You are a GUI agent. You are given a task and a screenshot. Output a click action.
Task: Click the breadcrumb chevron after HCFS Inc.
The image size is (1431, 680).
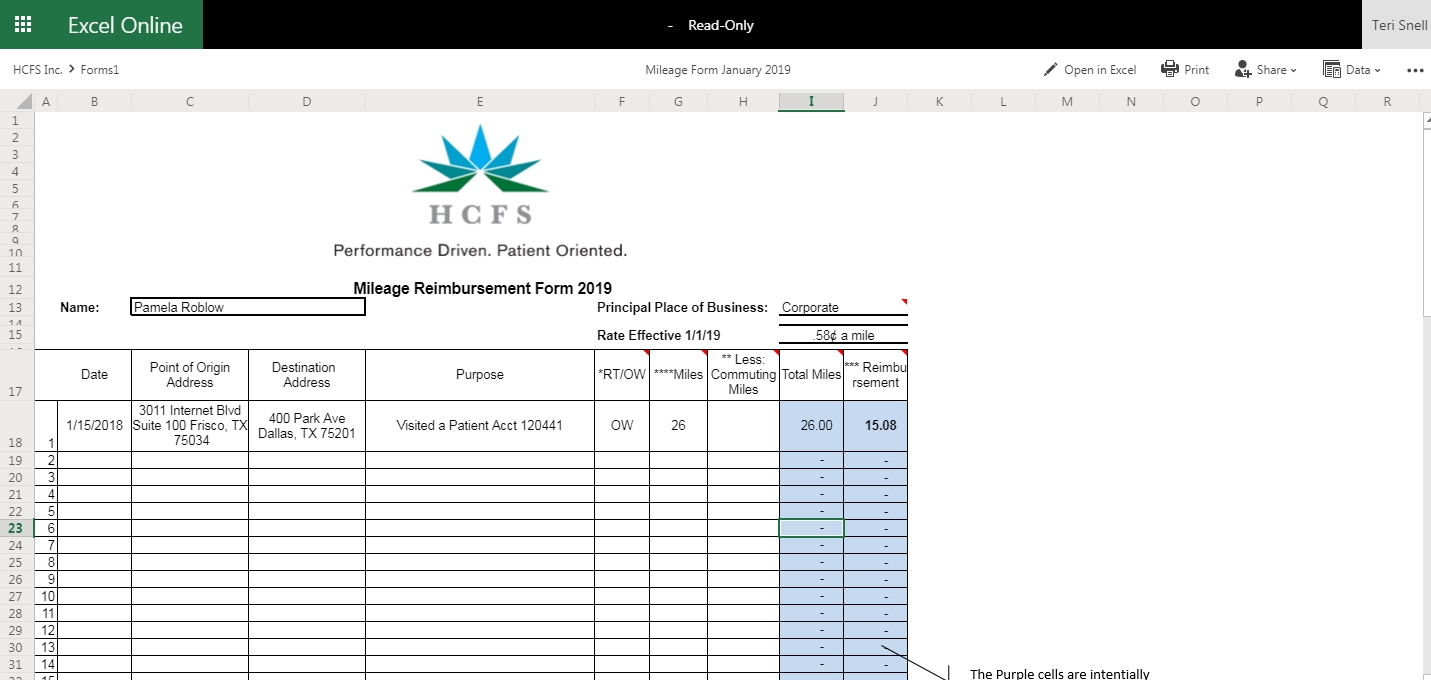tap(72, 70)
